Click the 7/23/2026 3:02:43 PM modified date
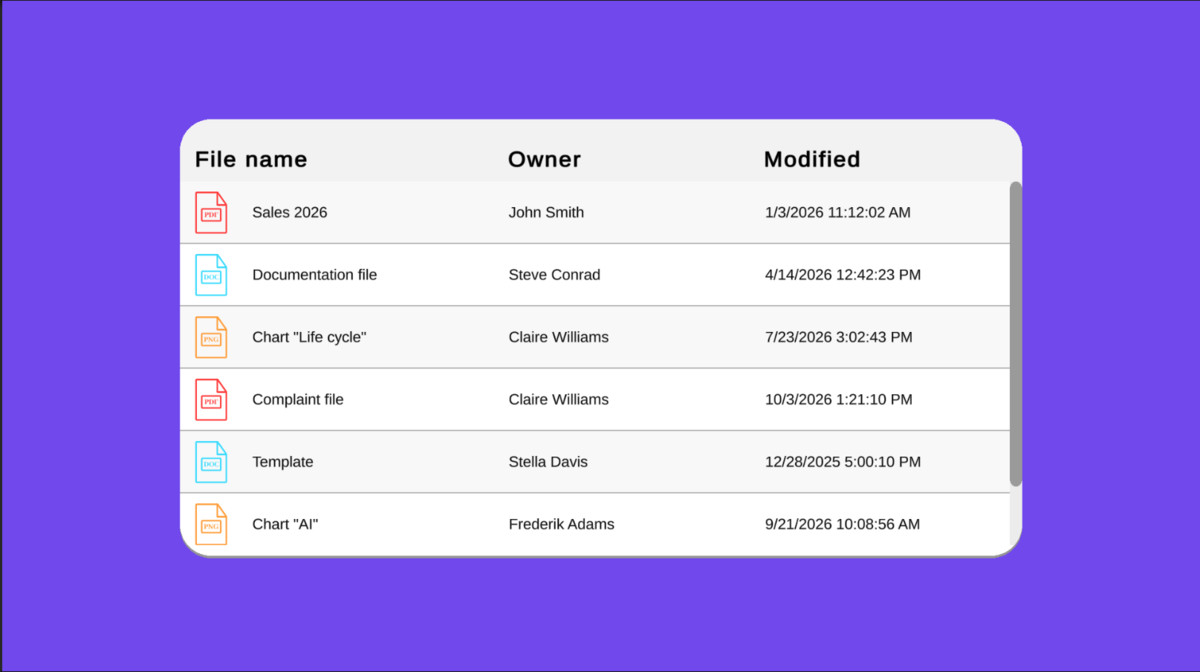The height and width of the screenshot is (672, 1200). coord(839,337)
